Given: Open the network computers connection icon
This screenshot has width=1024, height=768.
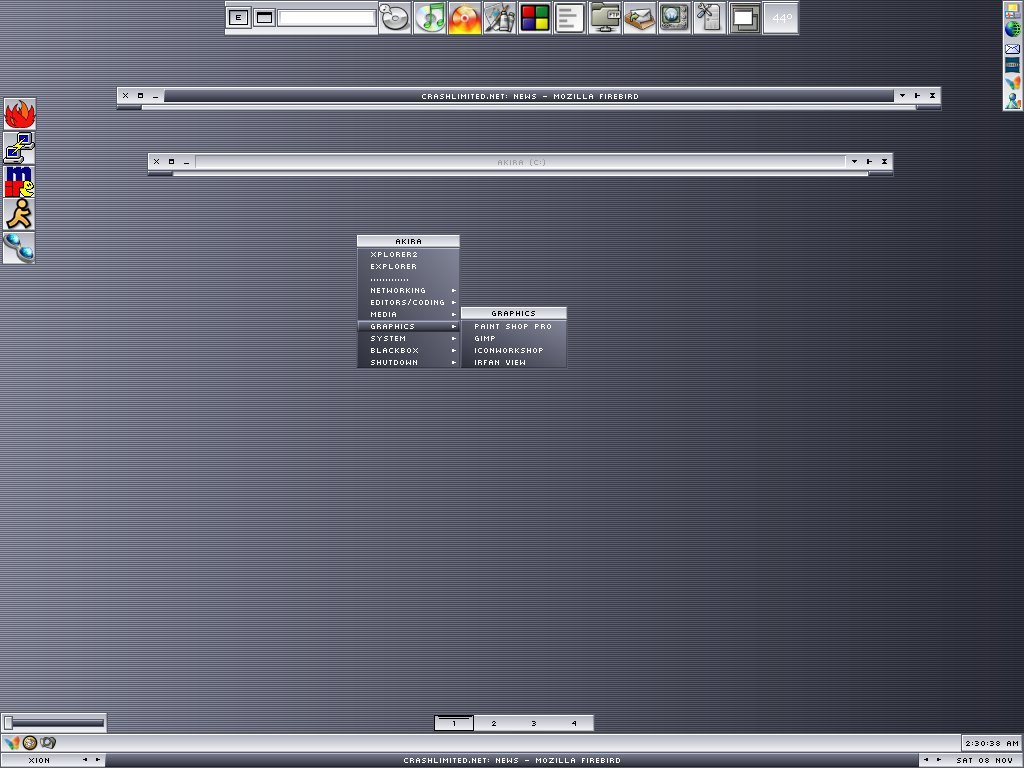Looking at the screenshot, I should pyautogui.click(x=20, y=148).
